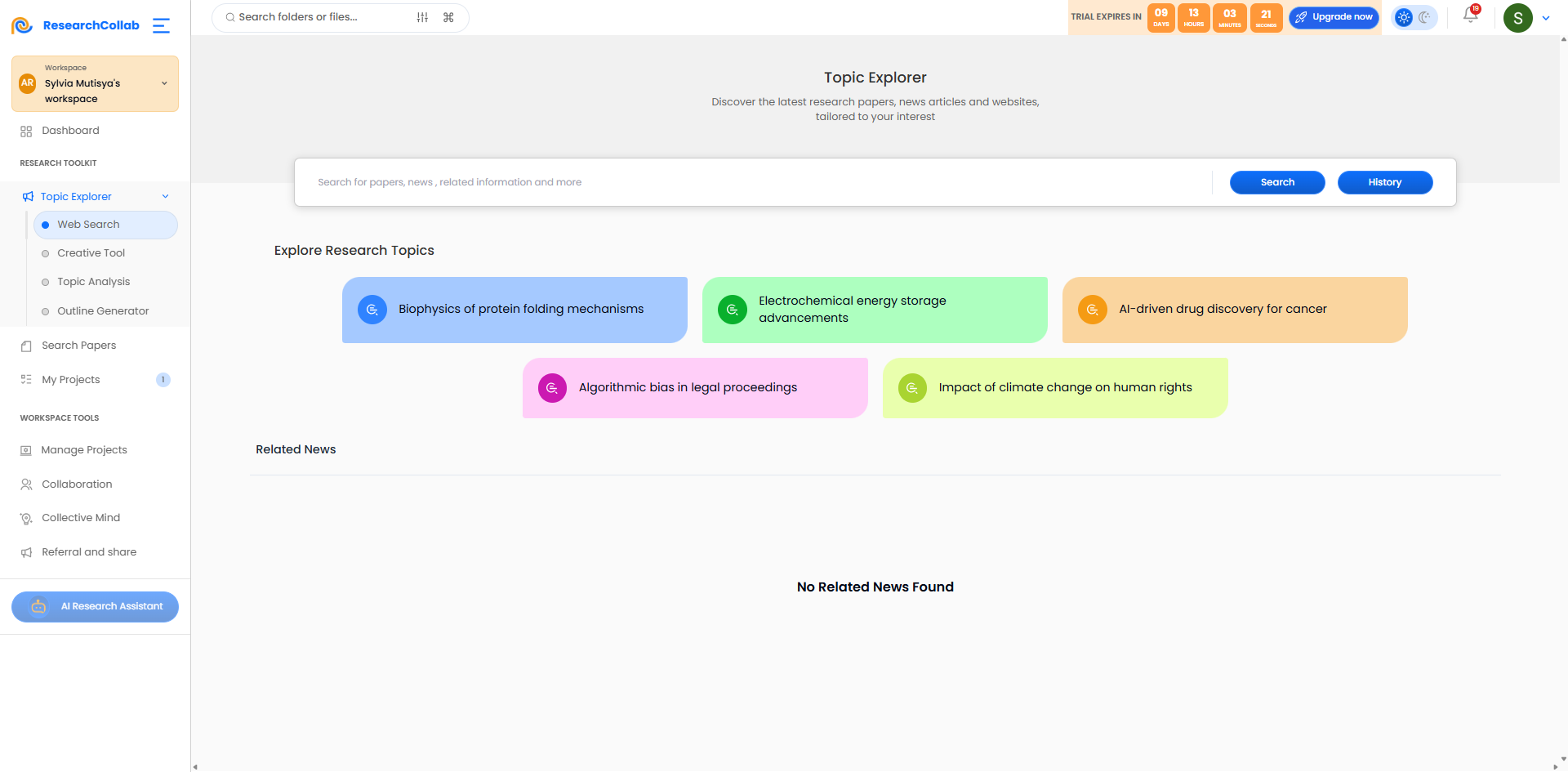Switch to dark mode moon toggle
The image size is (1568, 772).
[1425, 17]
